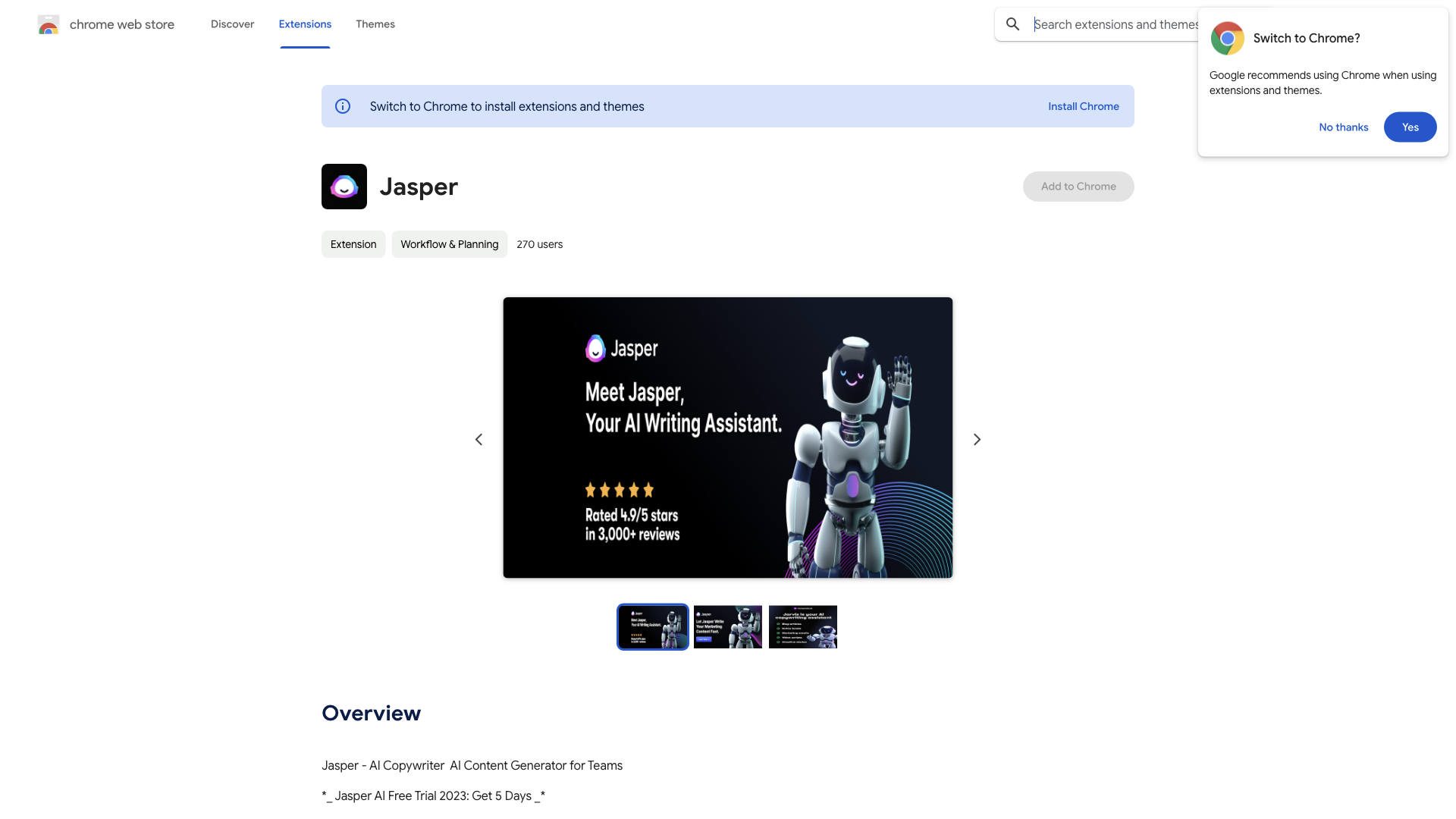Image resolution: width=1456 pixels, height=819 pixels.
Task: Click the right carousel arrow navigation icon
Action: pyautogui.click(x=978, y=440)
